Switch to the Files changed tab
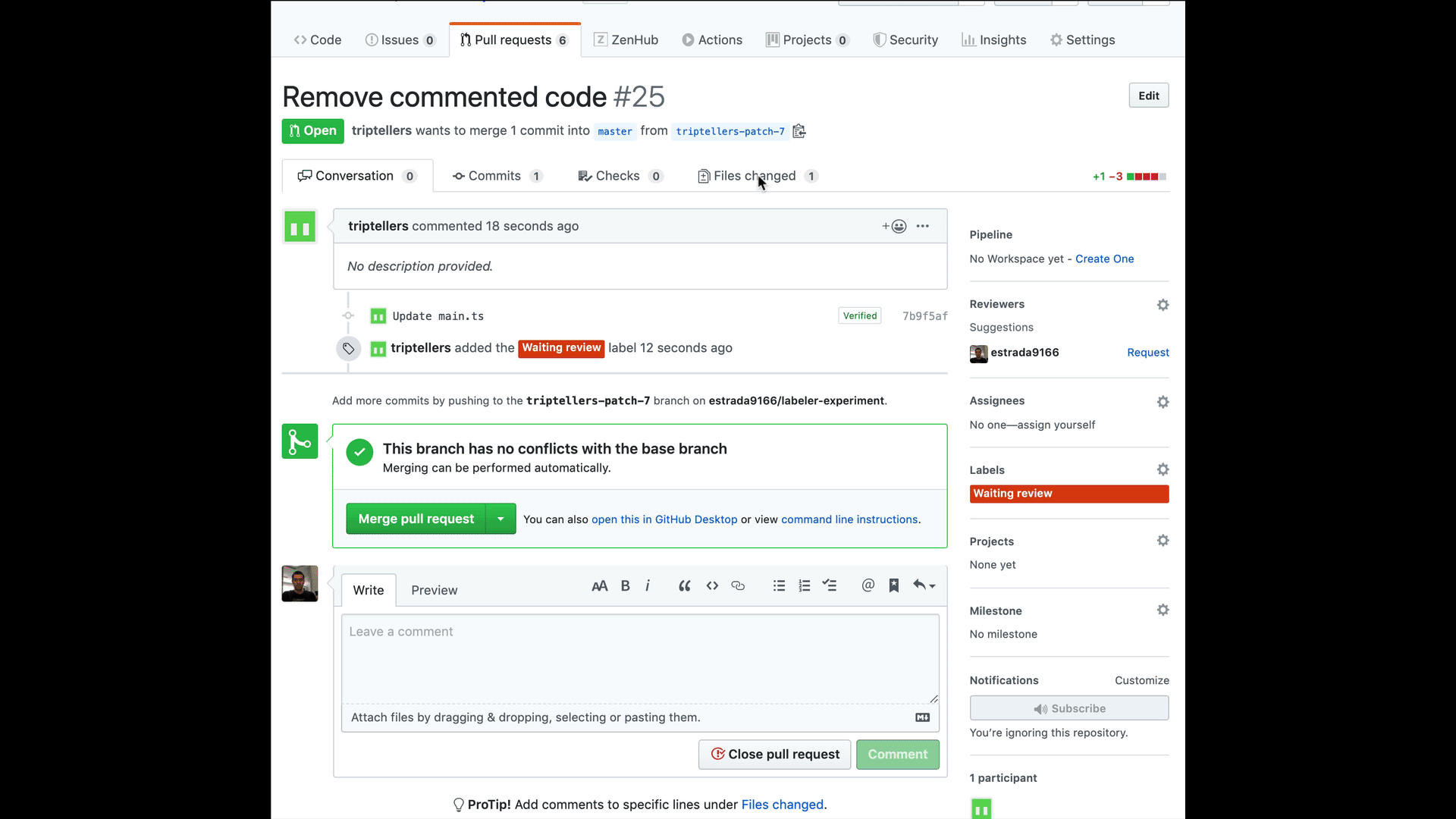This screenshot has height=819, width=1456. click(x=758, y=176)
